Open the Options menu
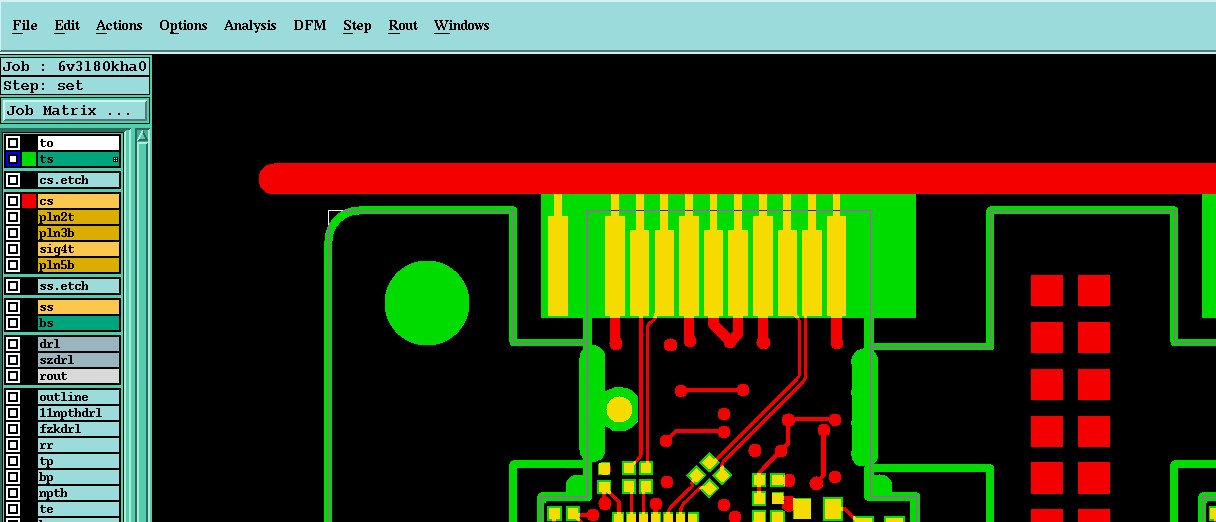 pyautogui.click(x=183, y=25)
